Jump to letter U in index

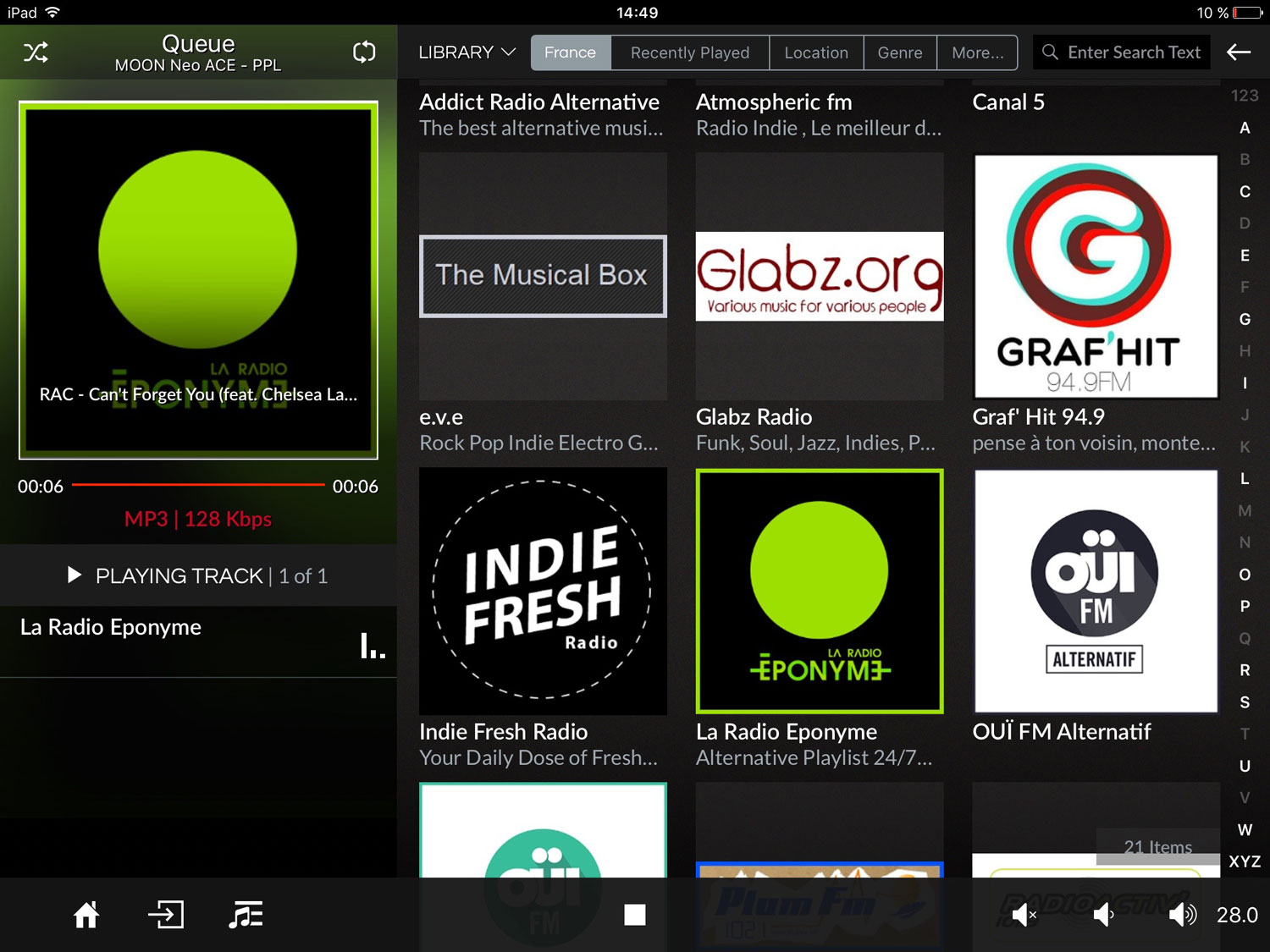[1245, 766]
